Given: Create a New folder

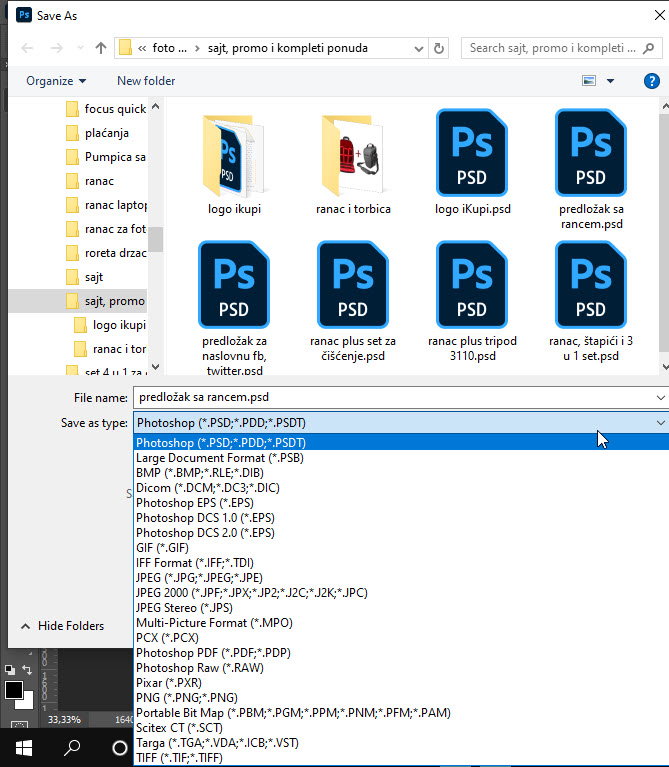Looking at the screenshot, I should [x=146, y=81].
